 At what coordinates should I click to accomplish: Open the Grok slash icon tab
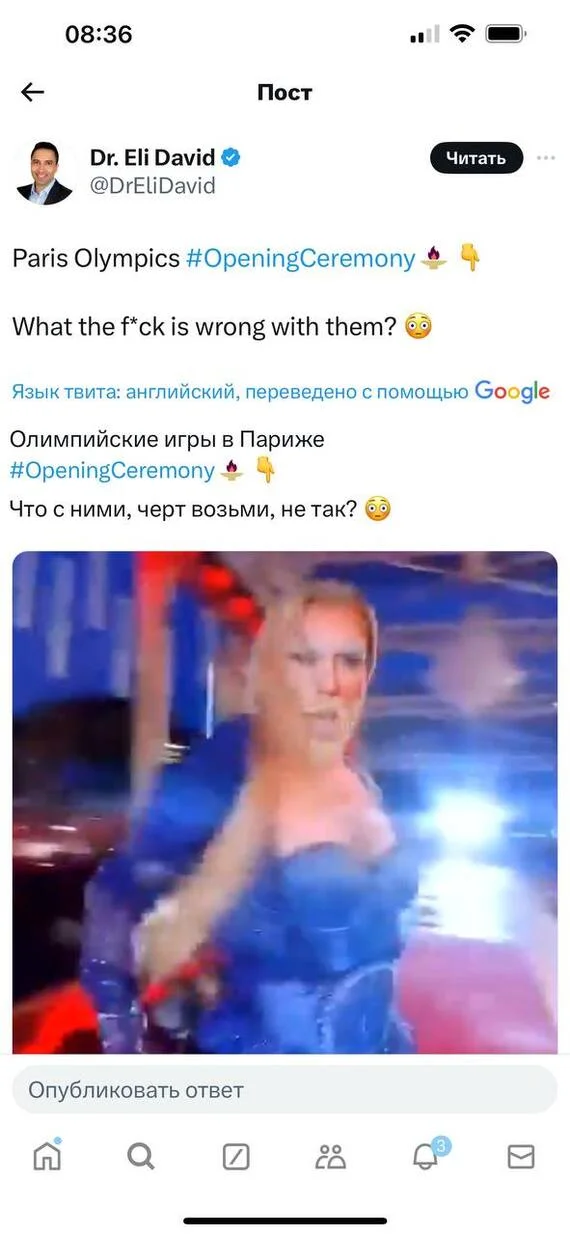pyautogui.click(x=235, y=1157)
